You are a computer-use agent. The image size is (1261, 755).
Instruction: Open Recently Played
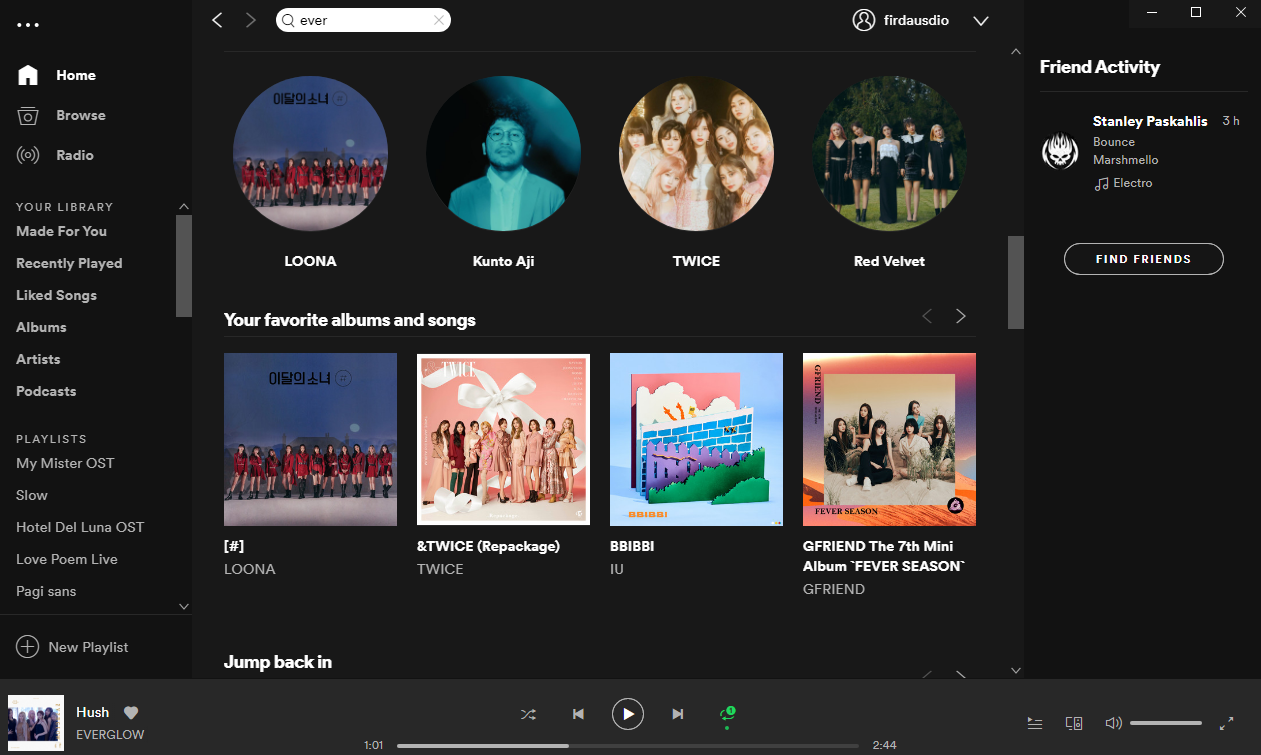click(x=69, y=263)
